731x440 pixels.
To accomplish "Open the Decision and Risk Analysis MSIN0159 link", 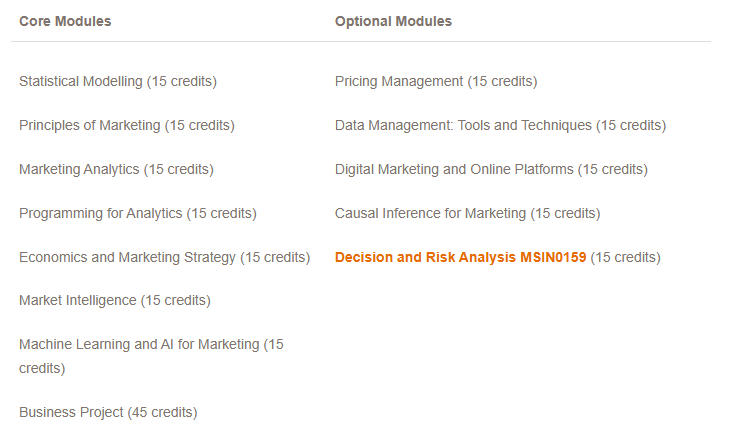I will tap(460, 257).
